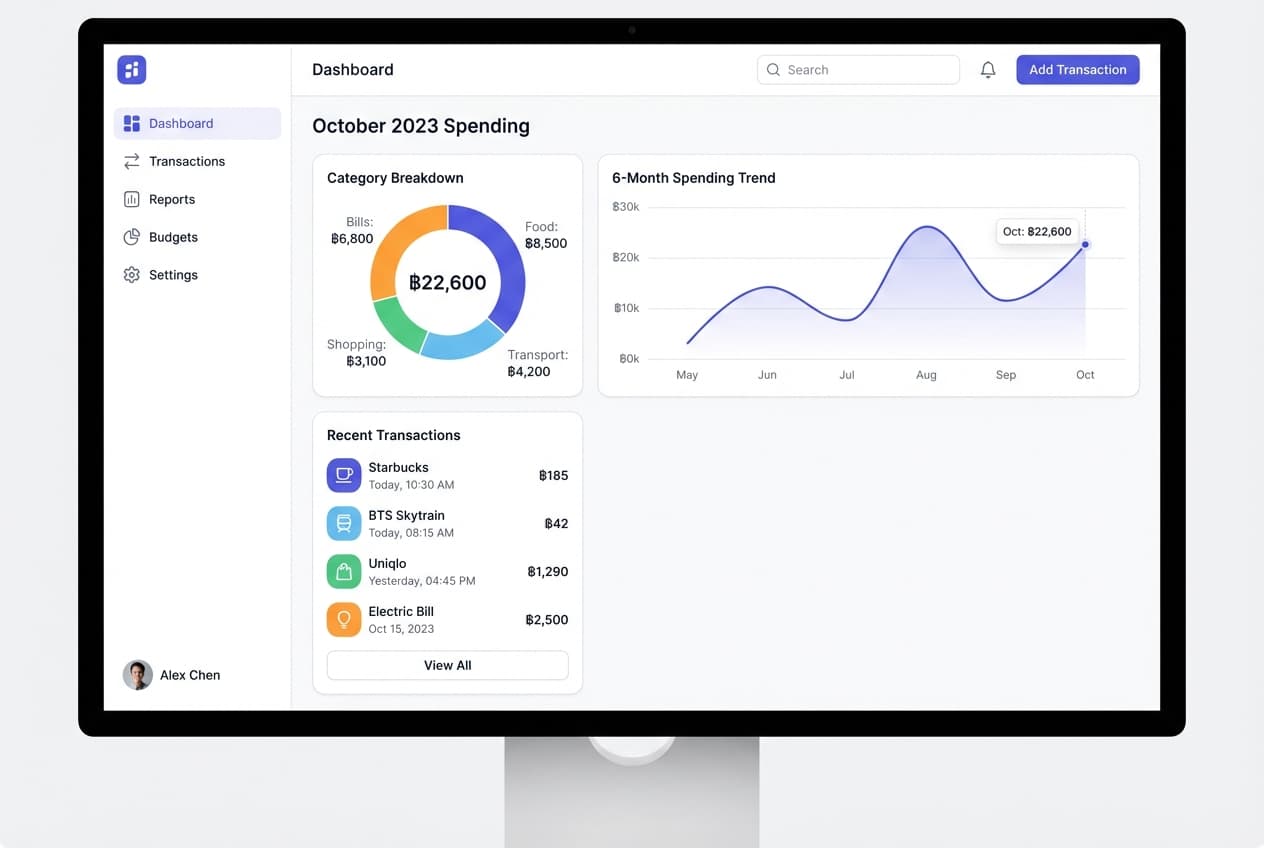The image size is (1264, 848).
Task: Open Settings via the gear icon
Action: (x=131, y=275)
